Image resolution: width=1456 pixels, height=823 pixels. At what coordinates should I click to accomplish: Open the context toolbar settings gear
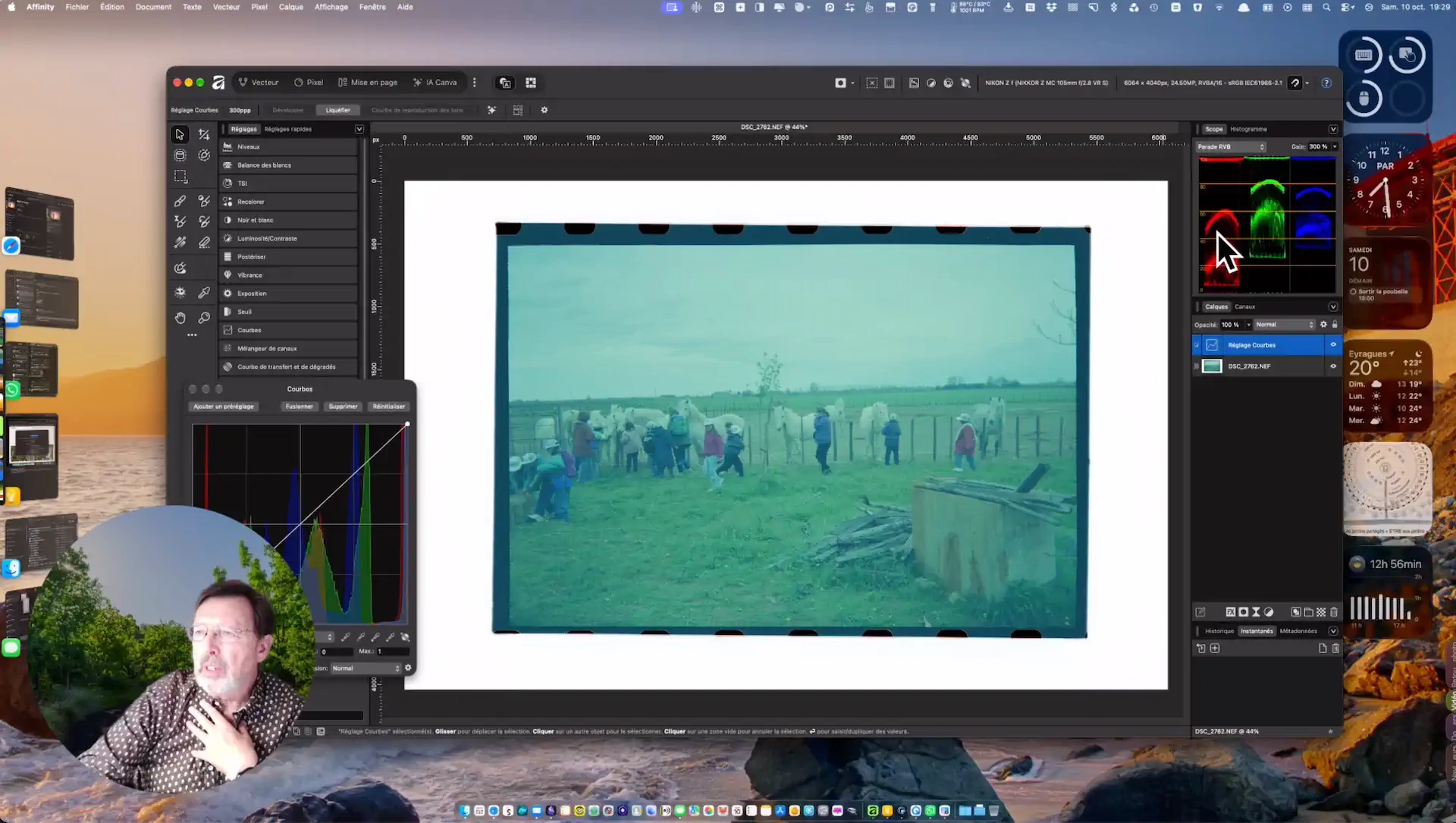544,110
